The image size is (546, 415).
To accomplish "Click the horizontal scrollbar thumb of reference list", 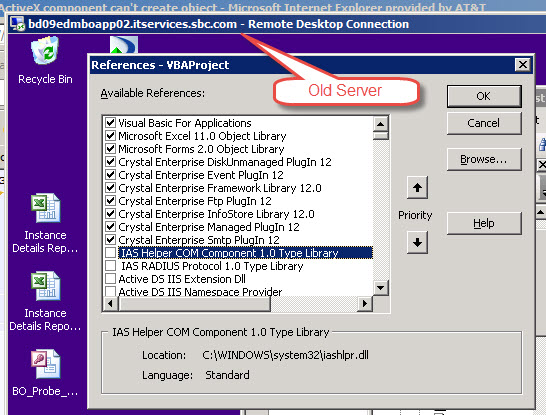I will coord(194,303).
